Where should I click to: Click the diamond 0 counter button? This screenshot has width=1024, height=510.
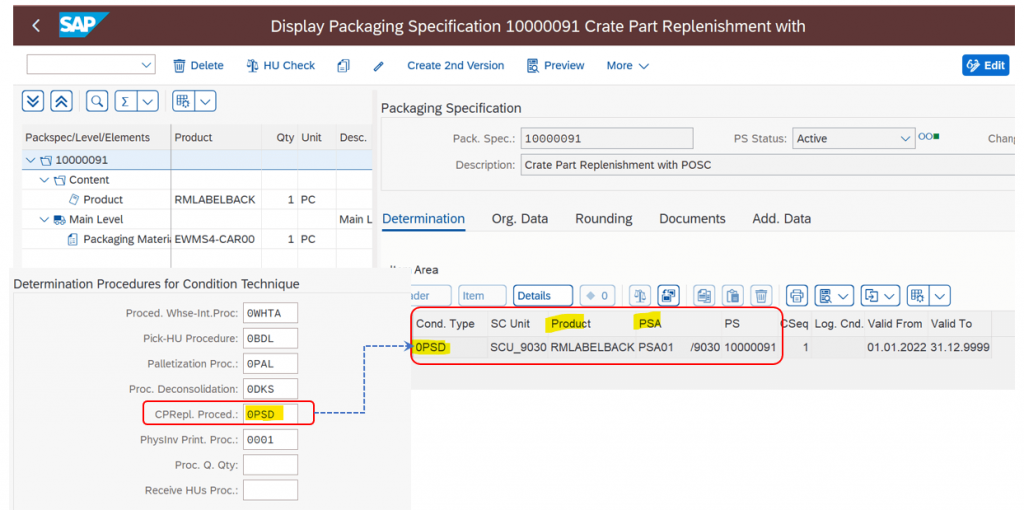598,296
